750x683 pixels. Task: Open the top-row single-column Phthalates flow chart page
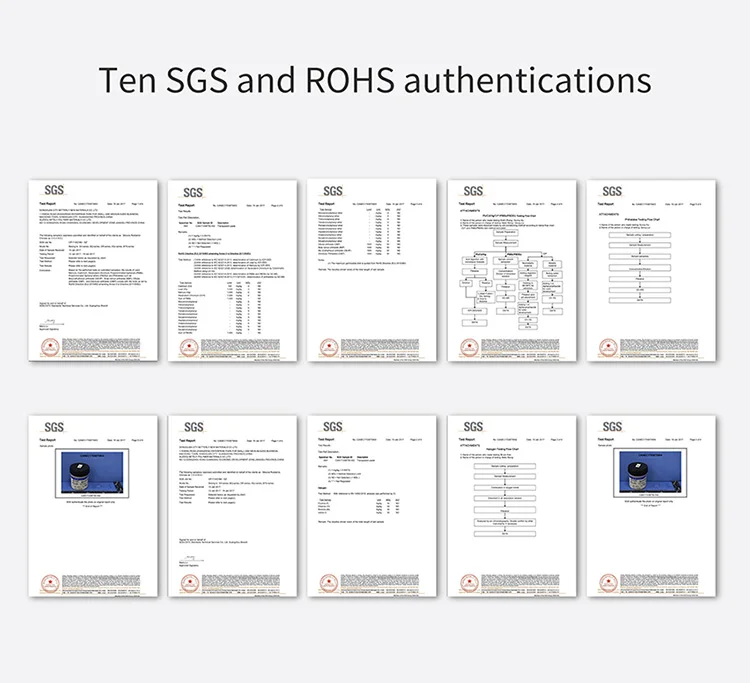tap(651, 271)
